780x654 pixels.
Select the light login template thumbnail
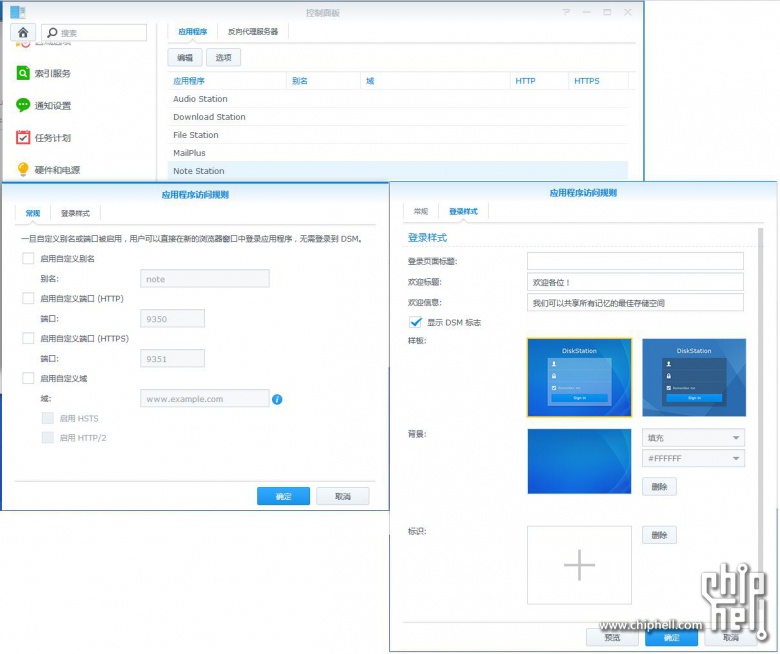point(579,377)
